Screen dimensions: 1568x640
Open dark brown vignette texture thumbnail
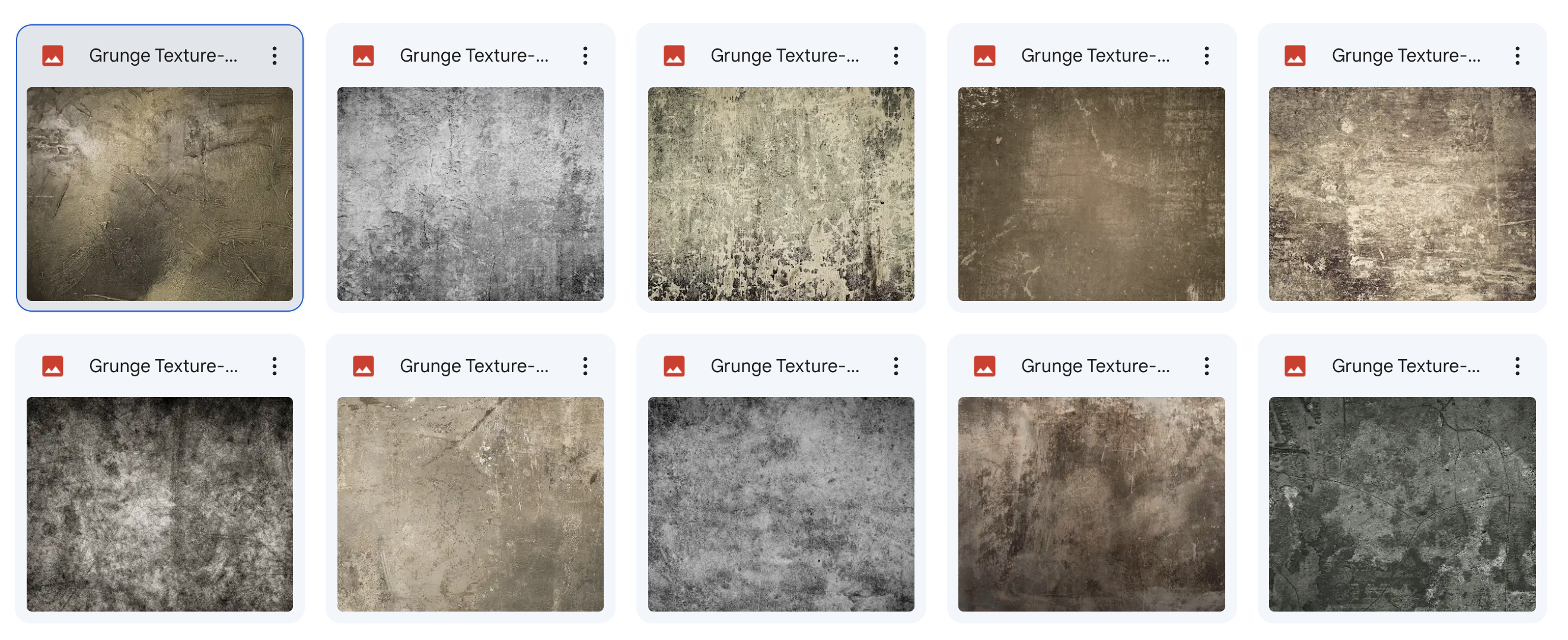click(x=1091, y=193)
